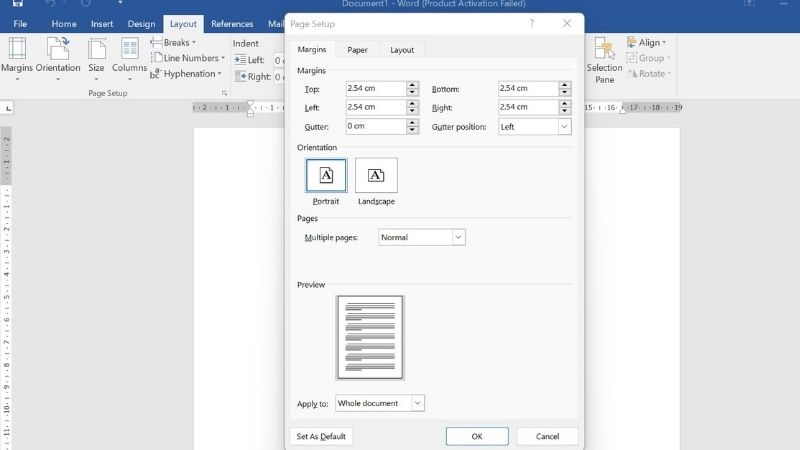The width and height of the screenshot is (800, 450).
Task: Open the Margins ribbon button
Action: pos(17,59)
